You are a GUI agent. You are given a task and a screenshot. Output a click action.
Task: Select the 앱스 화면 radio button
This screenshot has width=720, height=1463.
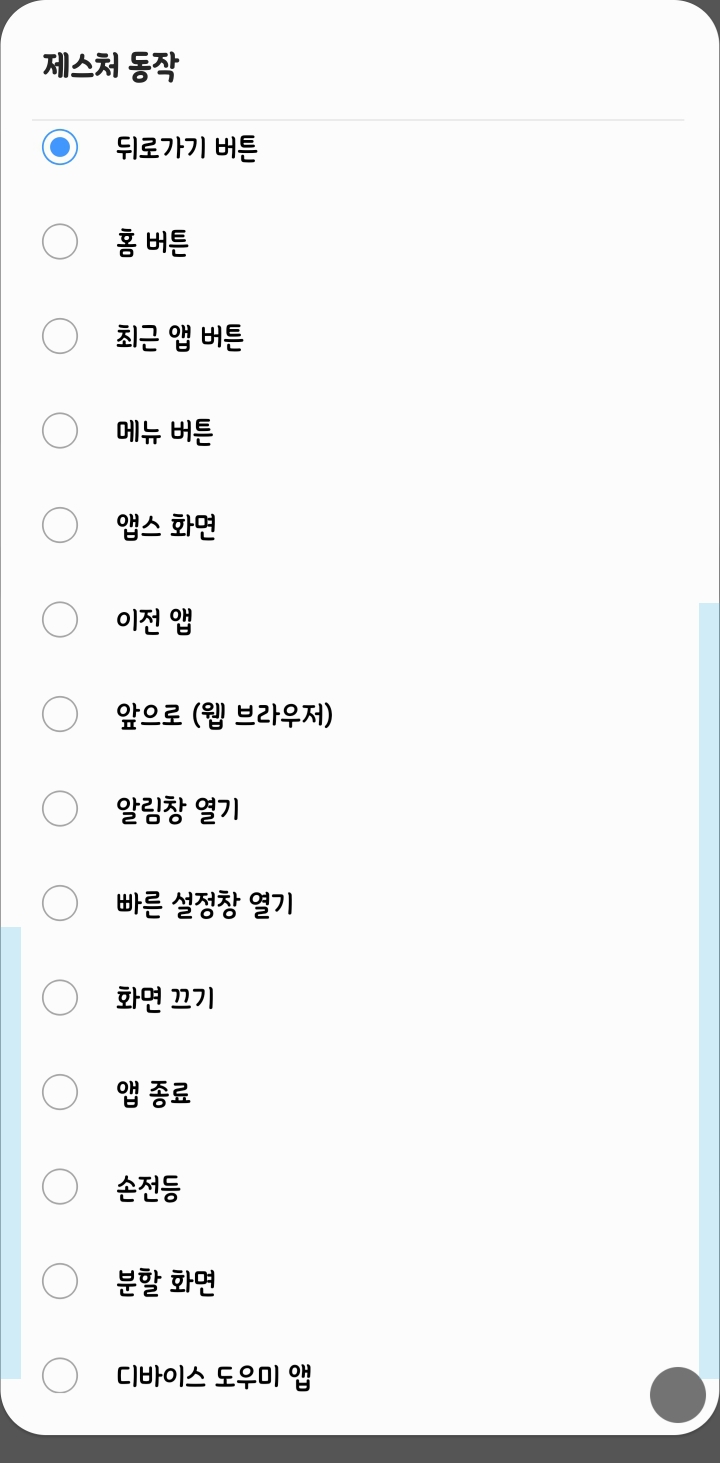pyautogui.click(x=60, y=525)
